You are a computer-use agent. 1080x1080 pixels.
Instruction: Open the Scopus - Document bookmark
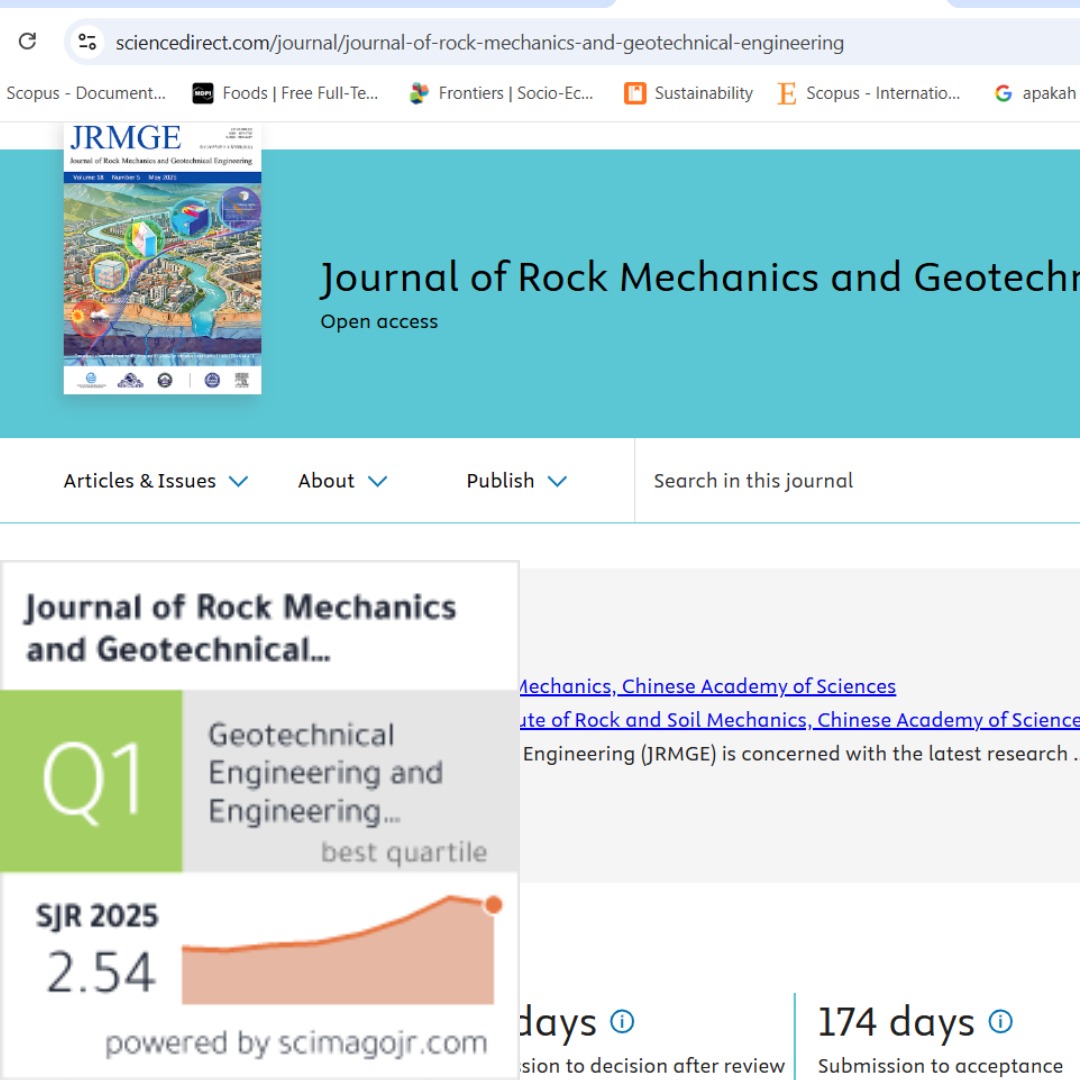pyautogui.click(x=85, y=93)
